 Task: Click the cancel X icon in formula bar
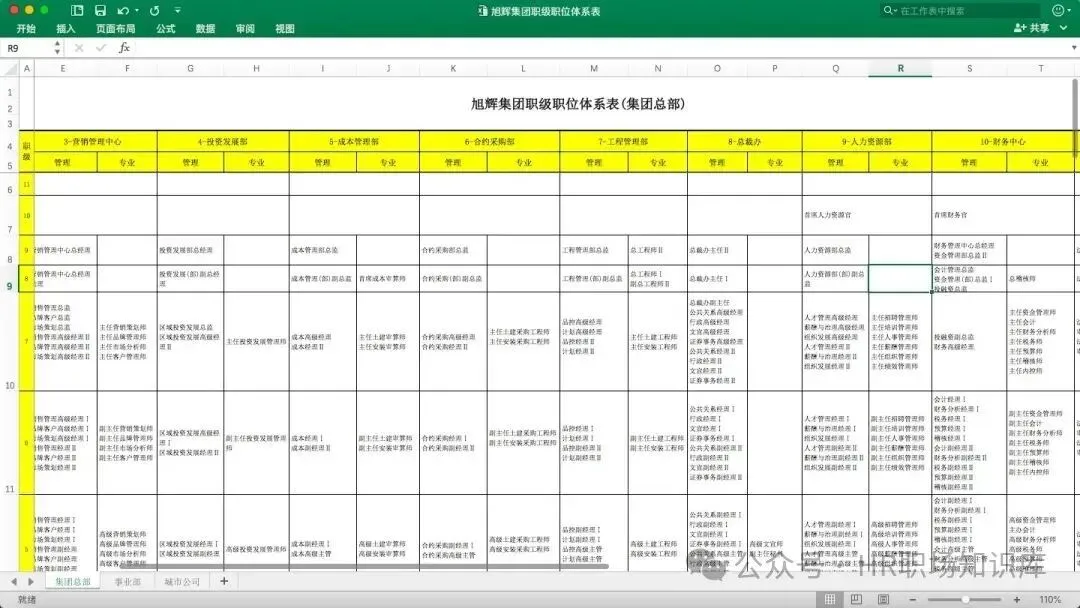(79, 48)
